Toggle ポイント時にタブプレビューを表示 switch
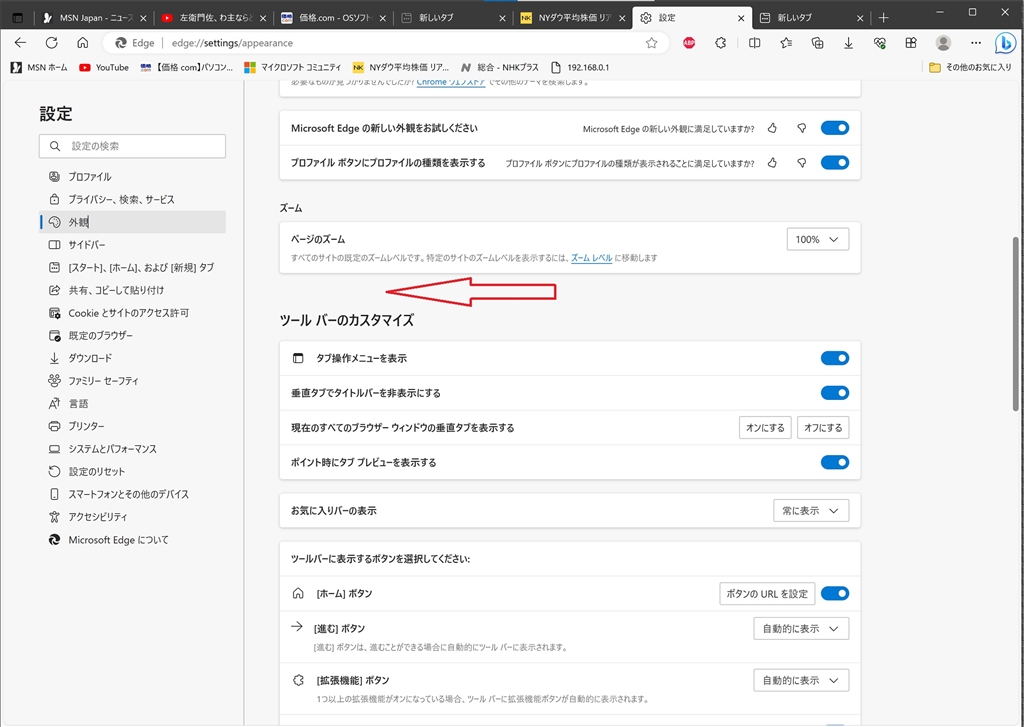 coord(835,462)
